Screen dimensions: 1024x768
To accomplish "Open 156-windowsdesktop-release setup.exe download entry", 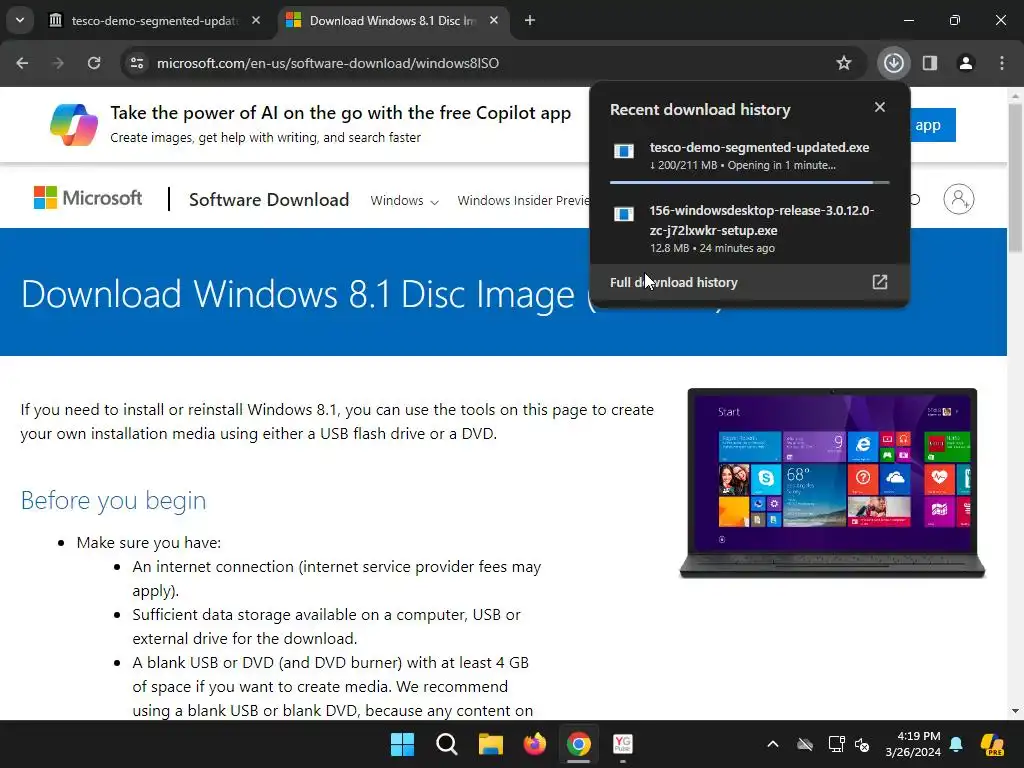I will (x=749, y=229).
